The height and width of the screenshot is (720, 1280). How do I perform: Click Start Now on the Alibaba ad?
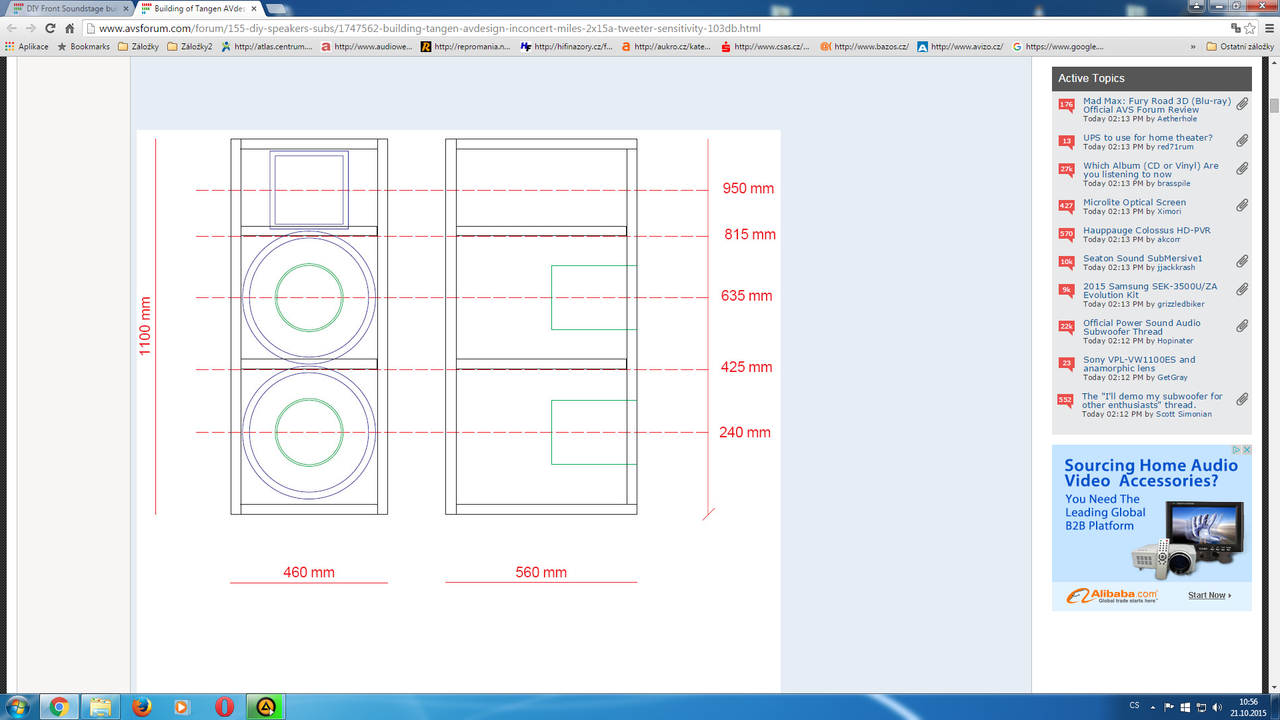coord(1209,595)
